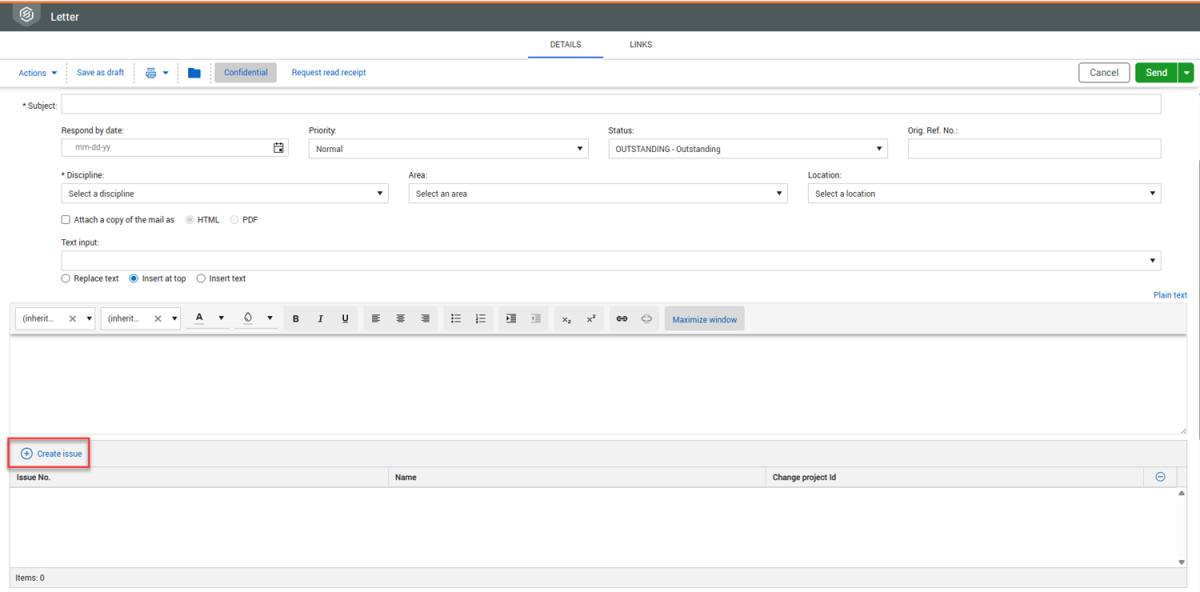Click the Bold formatting icon
Image resolution: width=1200 pixels, height=592 pixels.
[296, 319]
